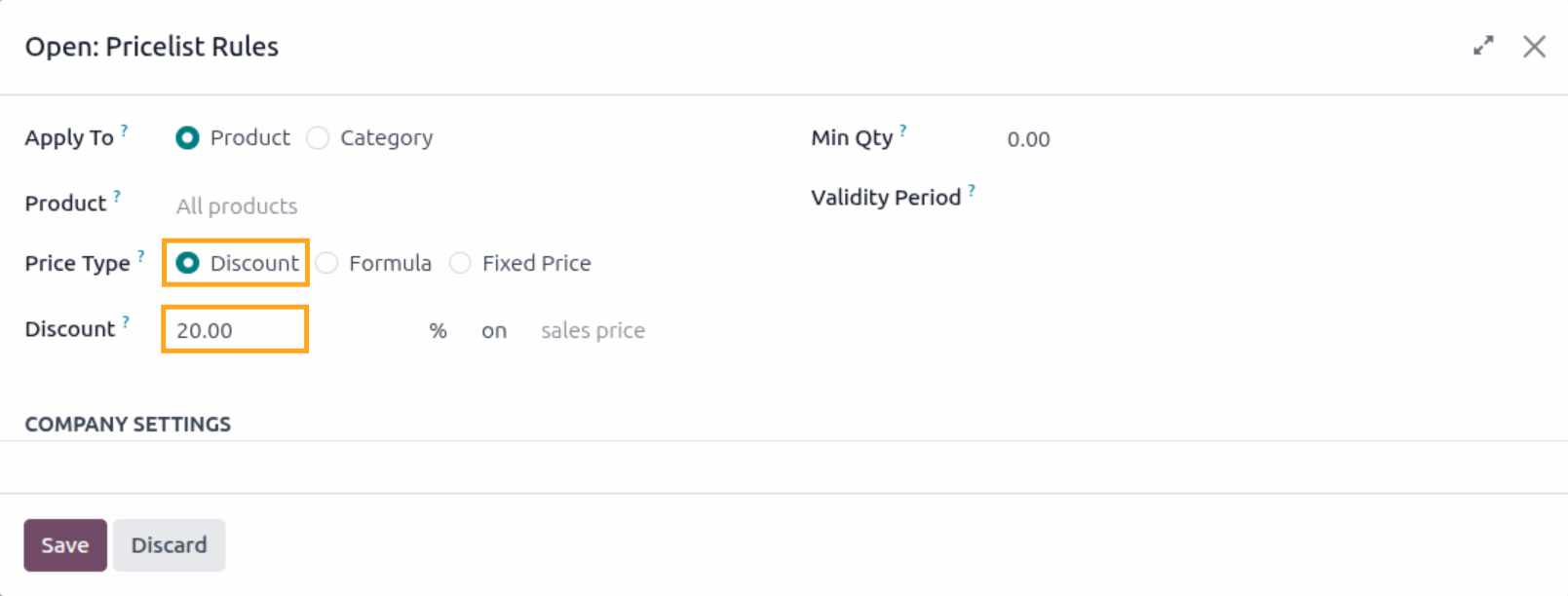Edit the Discount percentage value
The image size is (1568, 596).
[x=234, y=329]
